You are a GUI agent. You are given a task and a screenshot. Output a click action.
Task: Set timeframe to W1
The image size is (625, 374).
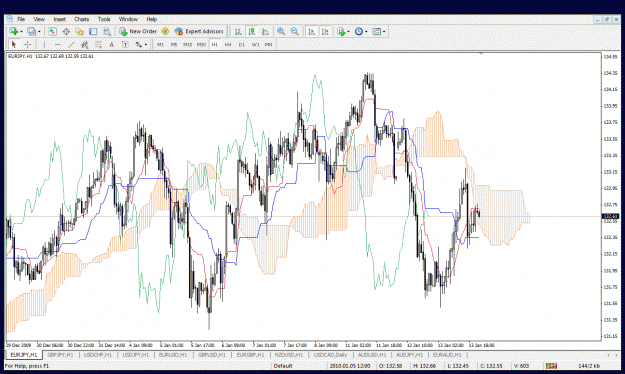click(x=255, y=45)
